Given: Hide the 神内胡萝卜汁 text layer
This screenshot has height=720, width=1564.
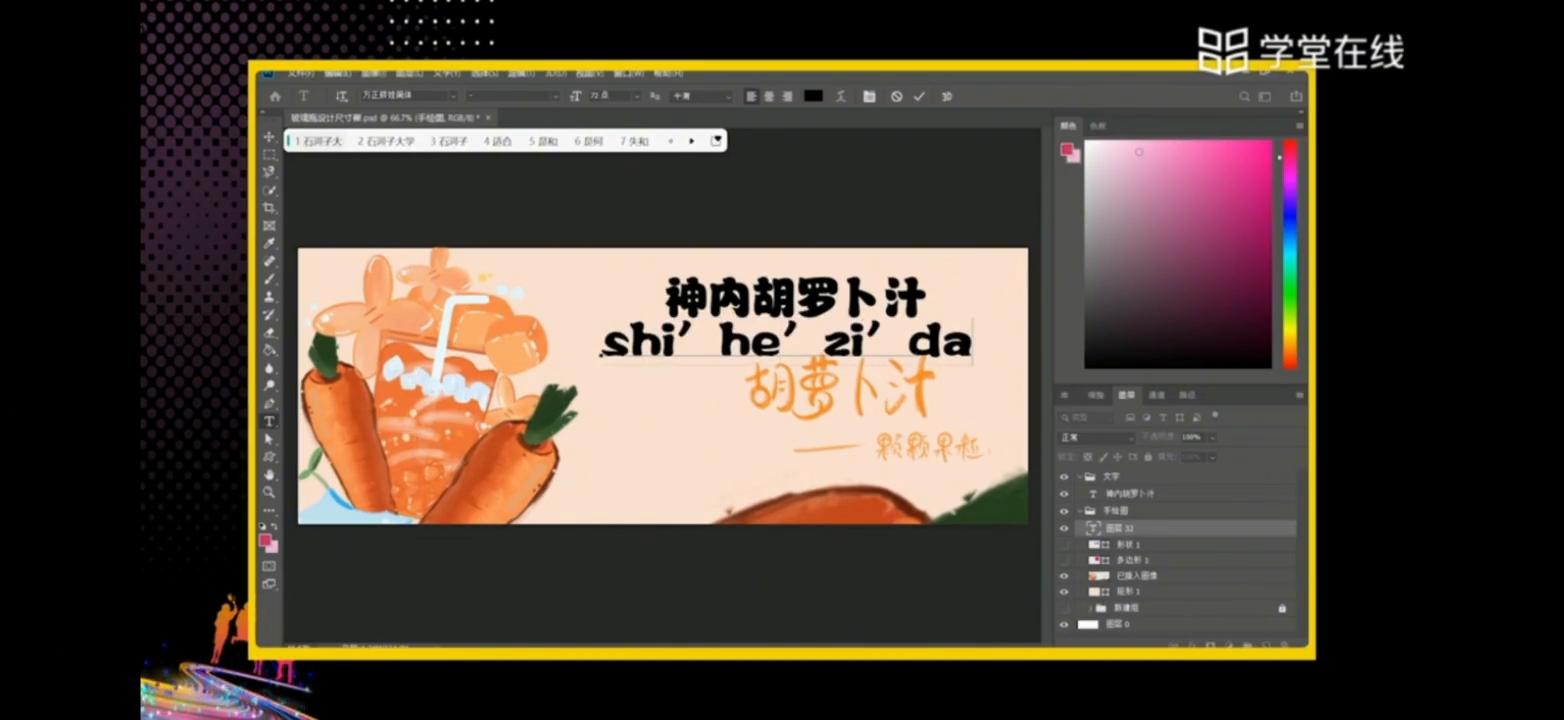Looking at the screenshot, I should point(1063,493).
